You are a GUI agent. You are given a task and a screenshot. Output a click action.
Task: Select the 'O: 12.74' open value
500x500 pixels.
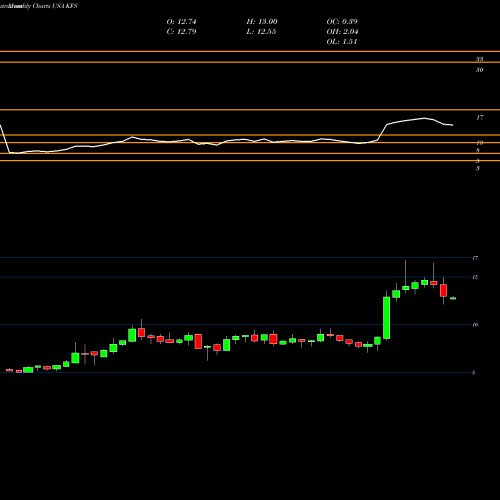(181, 22)
